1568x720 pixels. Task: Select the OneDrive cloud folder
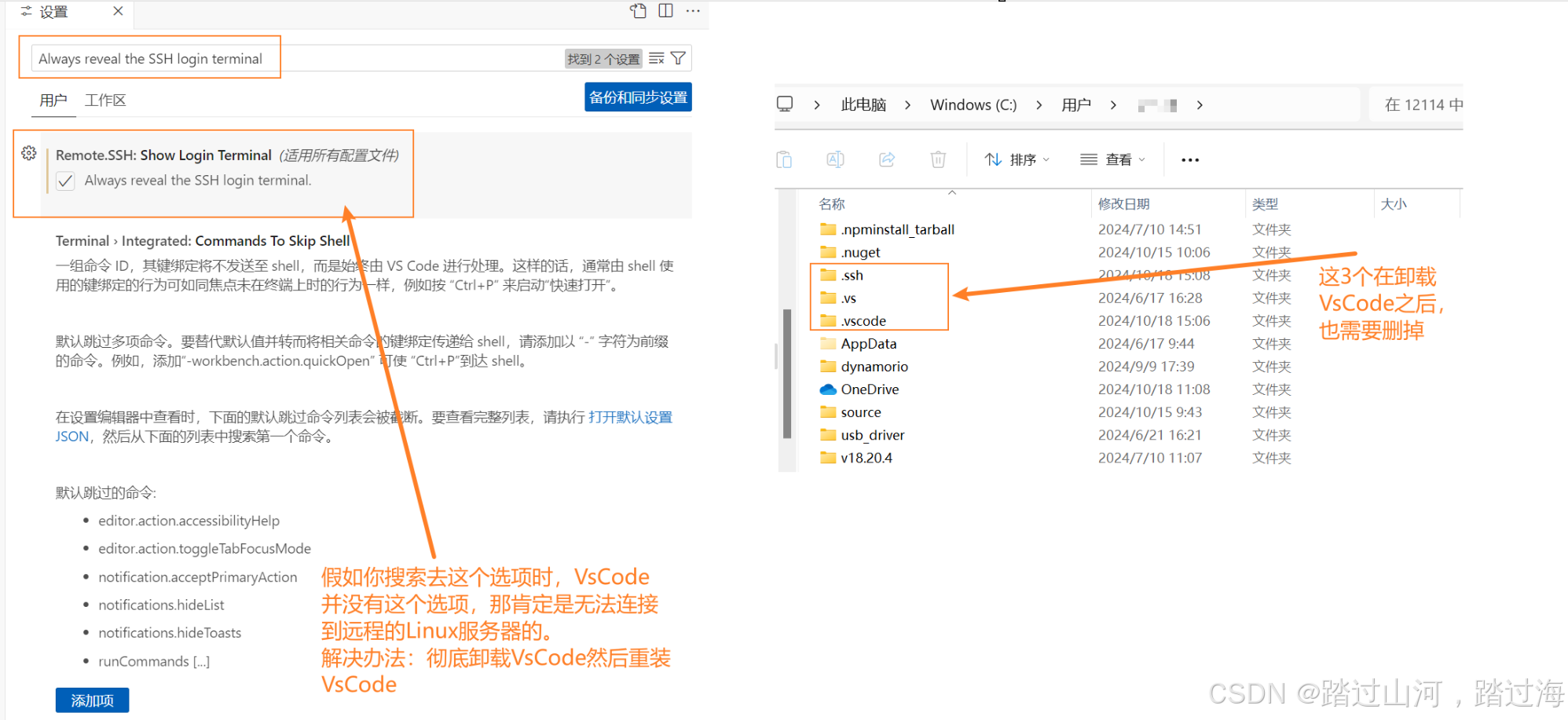(x=859, y=389)
